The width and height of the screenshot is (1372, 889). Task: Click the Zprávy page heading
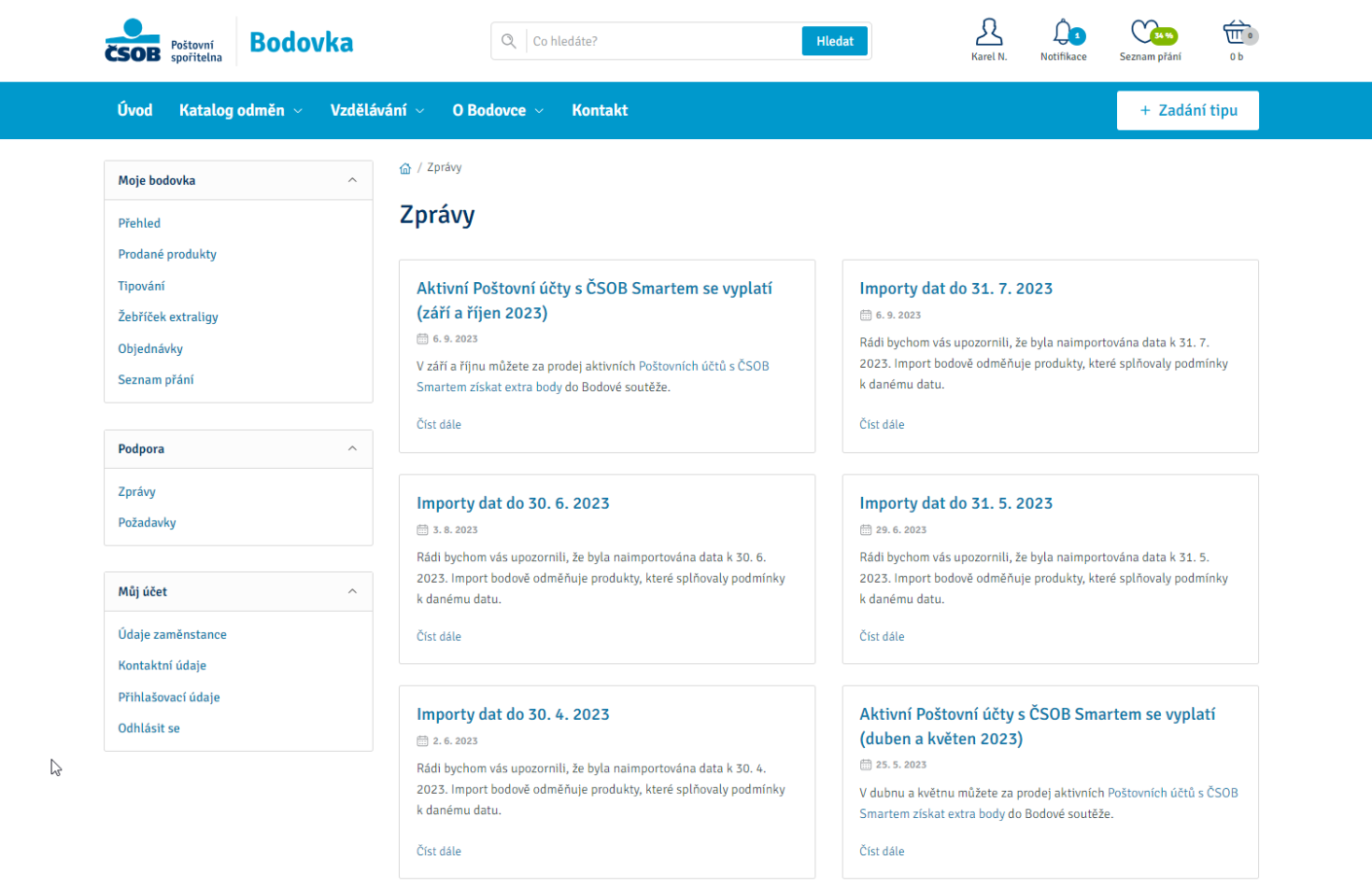(x=437, y=215)
